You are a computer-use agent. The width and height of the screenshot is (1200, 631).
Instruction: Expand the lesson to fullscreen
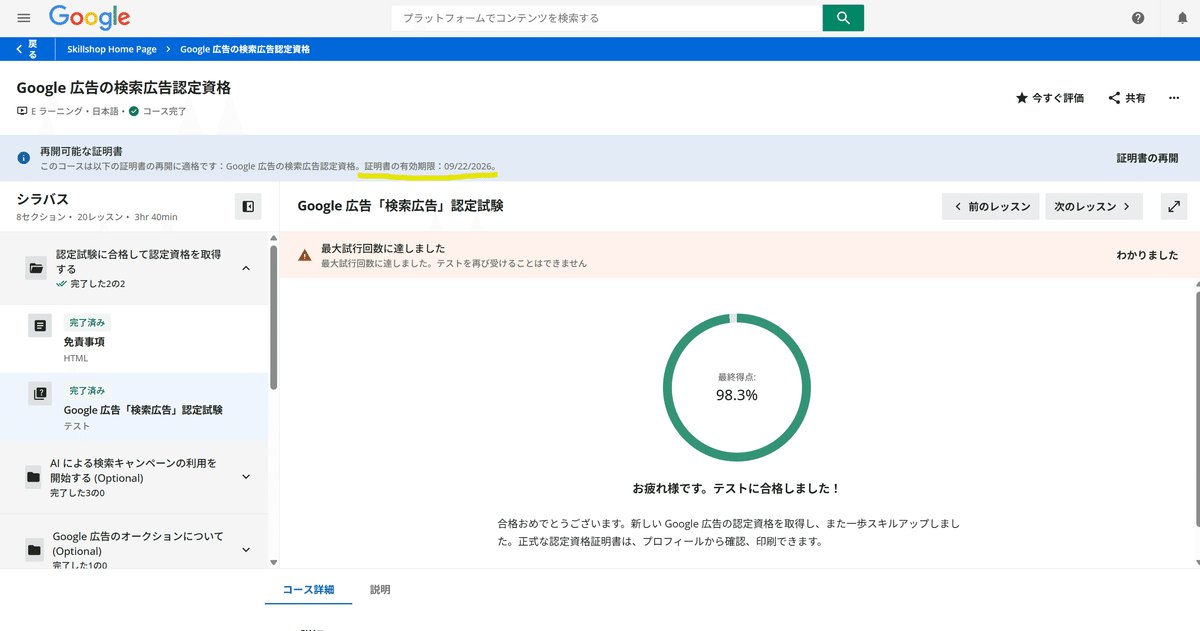(1173, 205)
